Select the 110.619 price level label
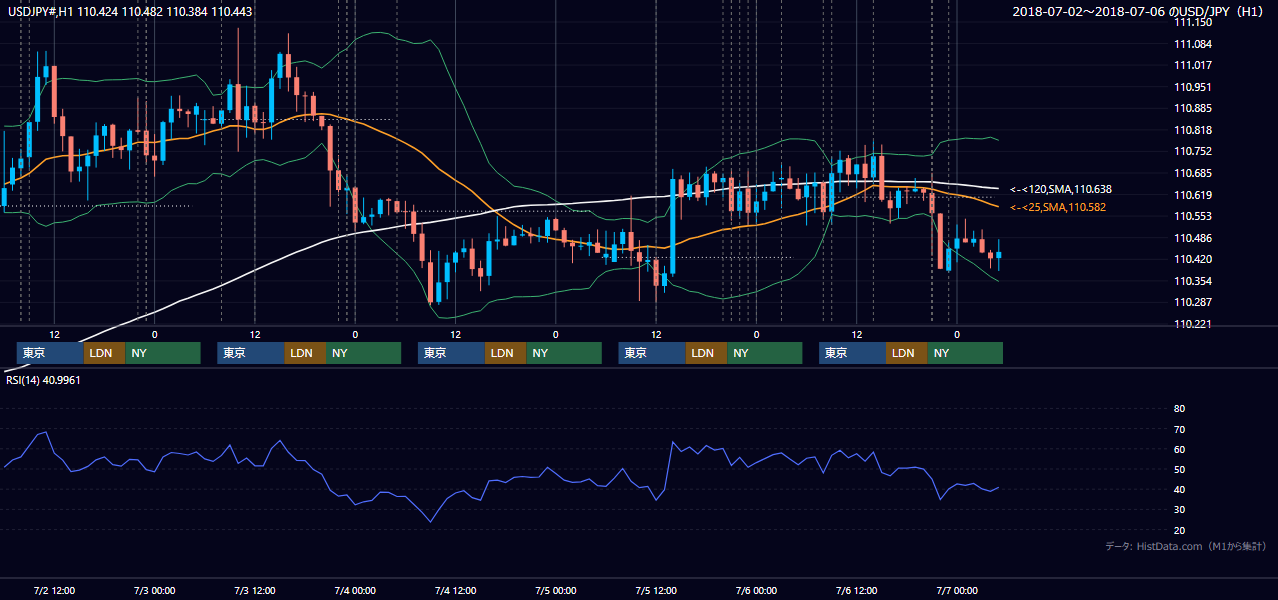The image size is (1278, 600). (1192, 195)
